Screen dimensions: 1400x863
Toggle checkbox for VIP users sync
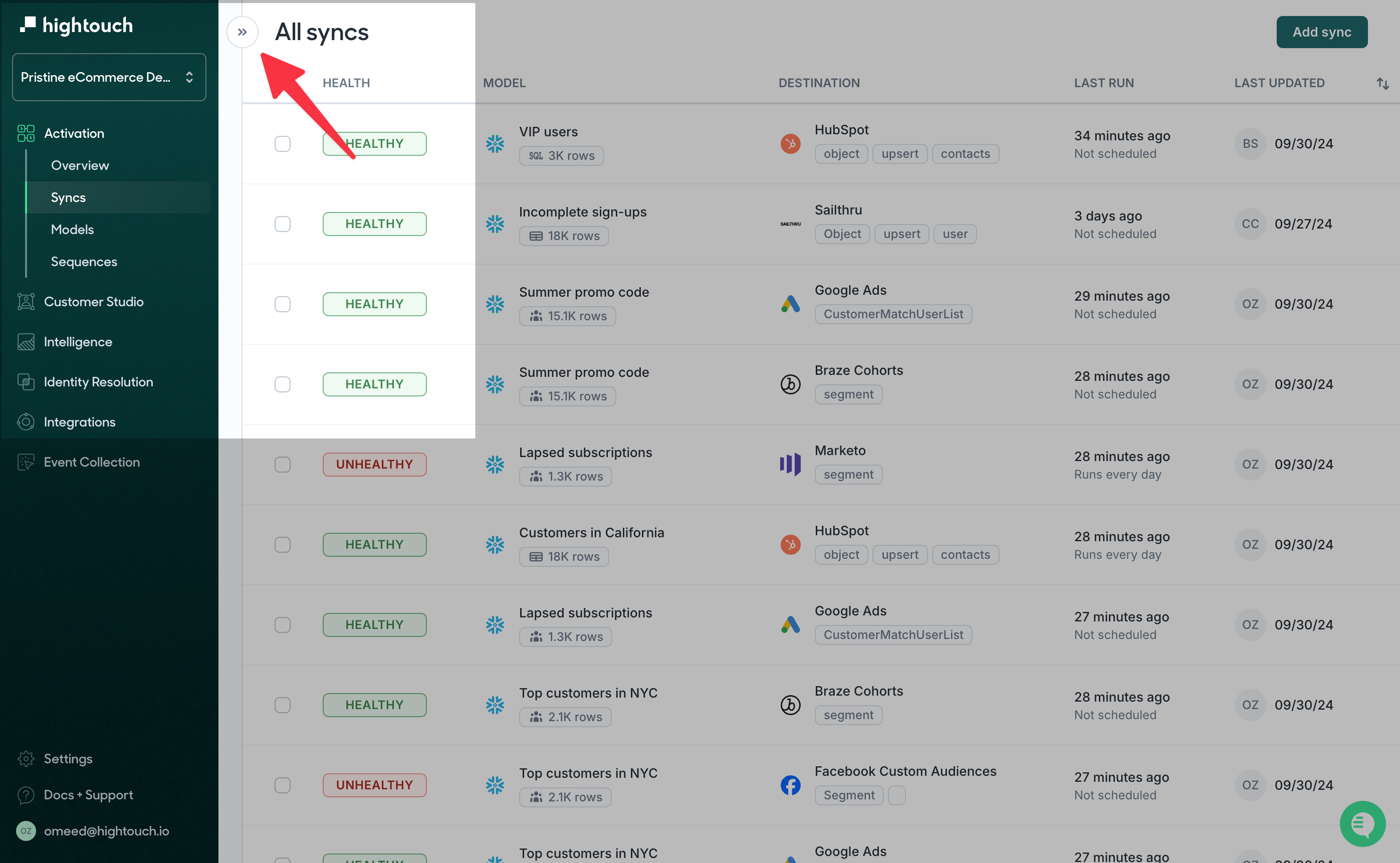[x=283, y=144]
